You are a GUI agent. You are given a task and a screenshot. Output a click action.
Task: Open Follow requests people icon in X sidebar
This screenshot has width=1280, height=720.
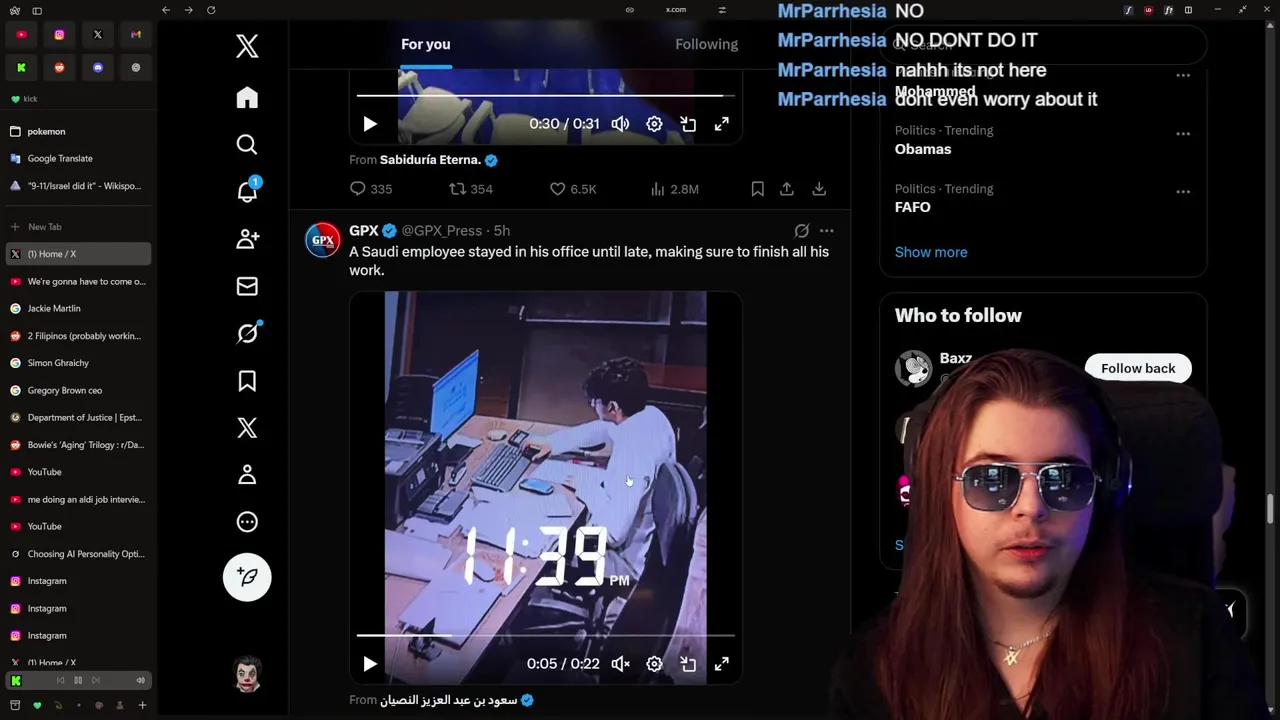coord(247,239)
